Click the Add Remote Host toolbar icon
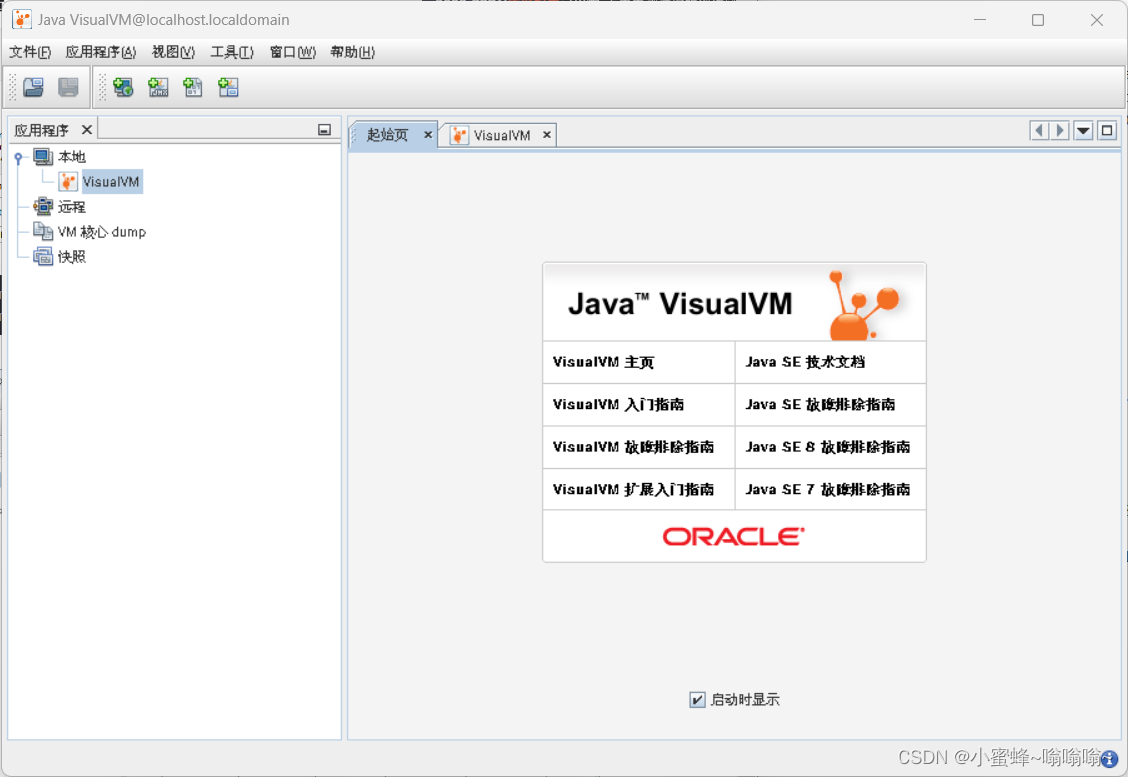1128x777 pixels. click(x=123, y=88)
